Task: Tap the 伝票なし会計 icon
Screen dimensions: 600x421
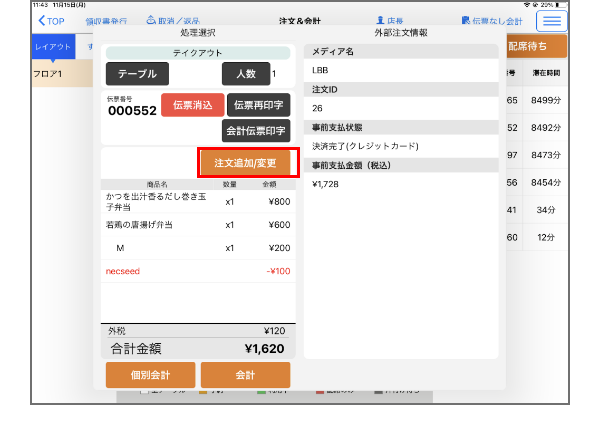Action: [467, 20]
